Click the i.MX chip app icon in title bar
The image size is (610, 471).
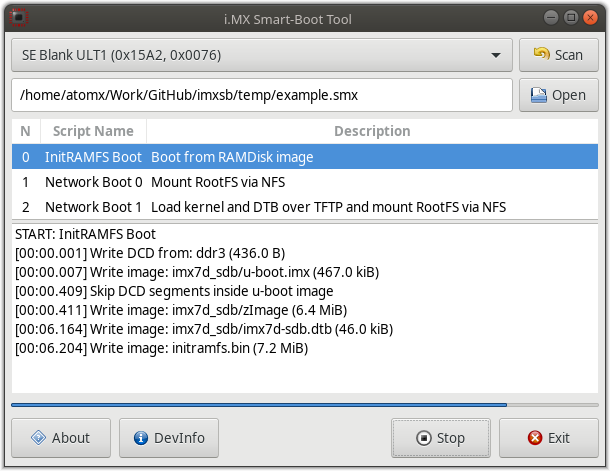pyautogui.click(x=19, y=18)
